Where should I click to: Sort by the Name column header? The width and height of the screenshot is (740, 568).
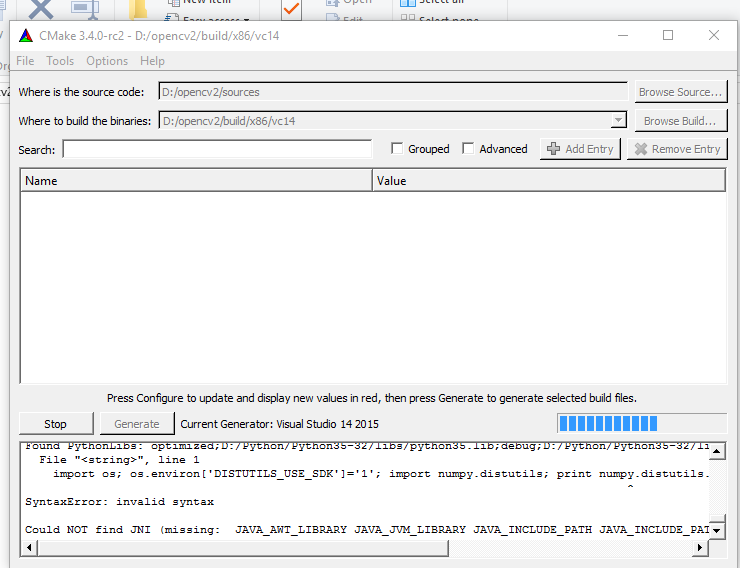point(196,181)
